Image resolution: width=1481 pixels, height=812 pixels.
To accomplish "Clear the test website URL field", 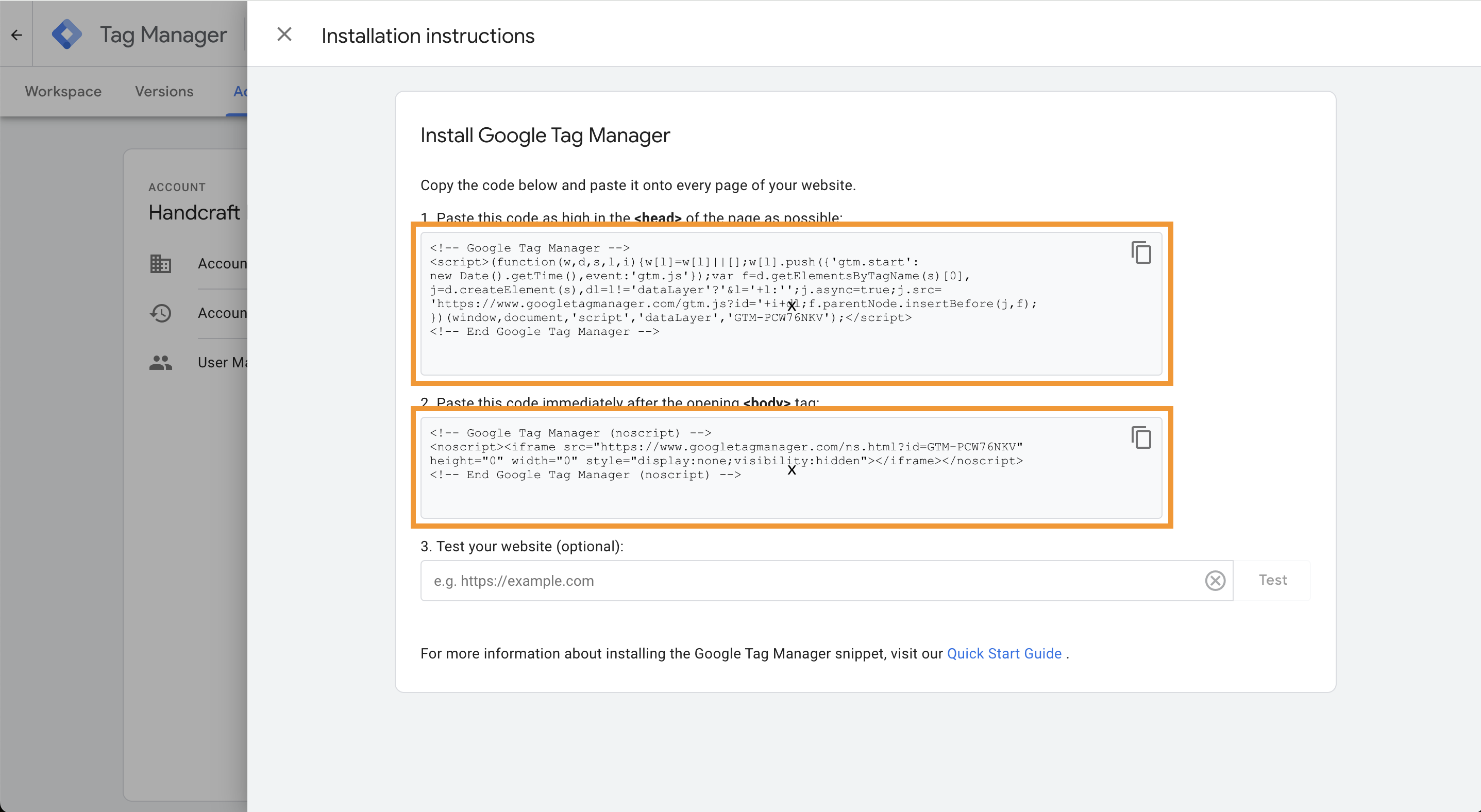I will [x=1215, y=581].
